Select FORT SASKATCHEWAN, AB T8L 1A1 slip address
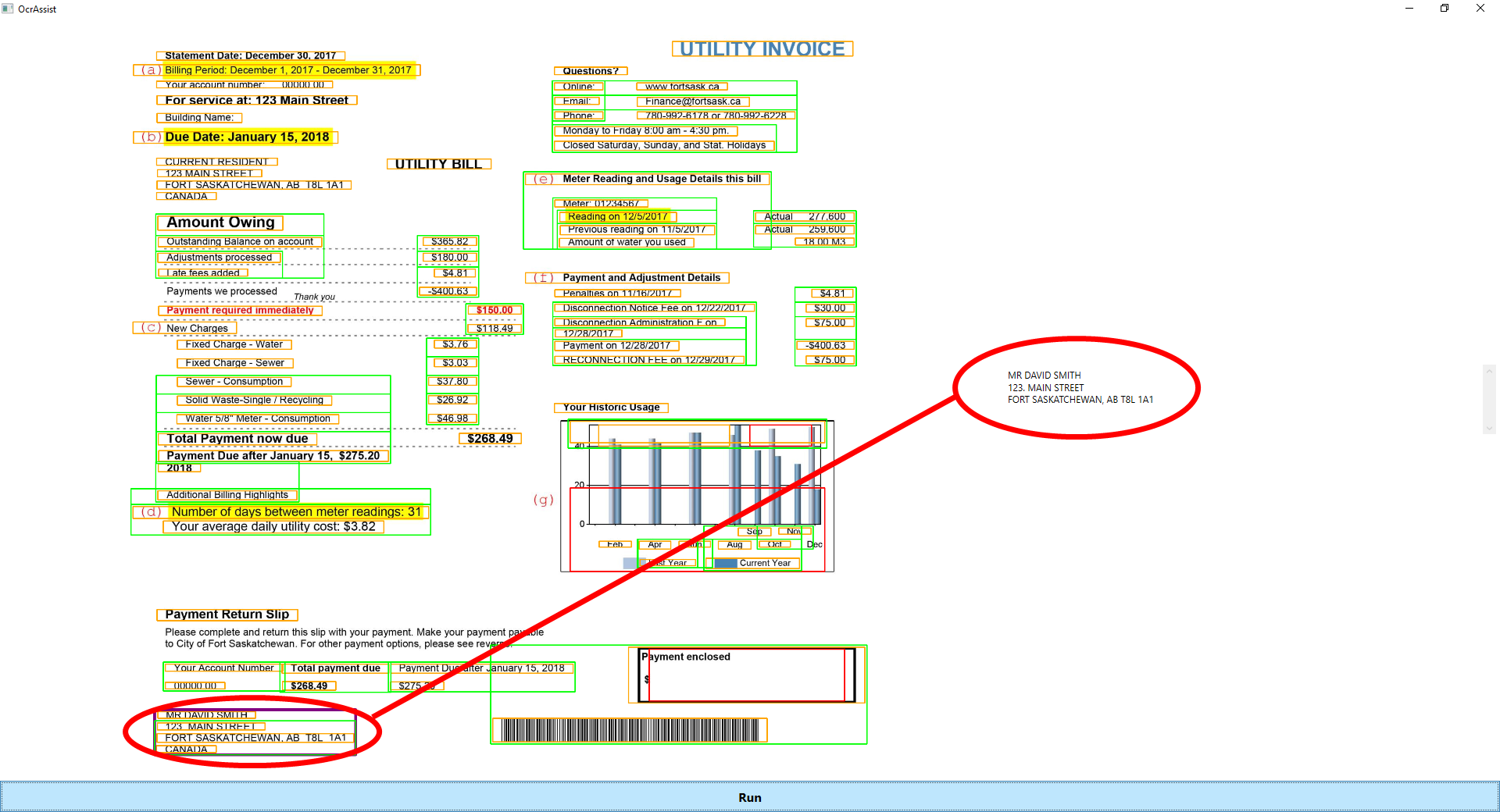1500x812 pixels. tap(255, 738)
